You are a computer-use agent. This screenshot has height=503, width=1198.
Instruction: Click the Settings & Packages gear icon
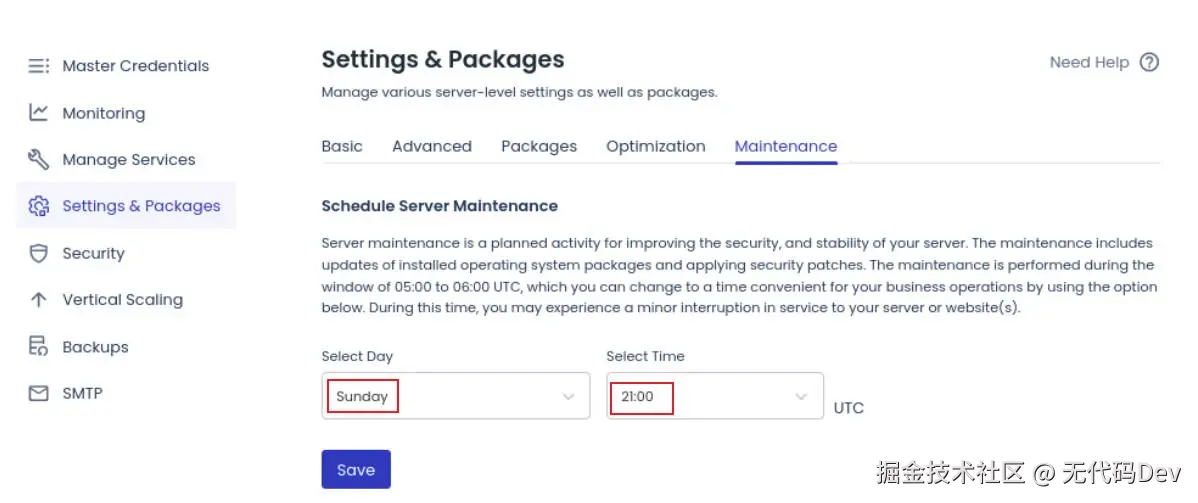(x=38, y=206)
